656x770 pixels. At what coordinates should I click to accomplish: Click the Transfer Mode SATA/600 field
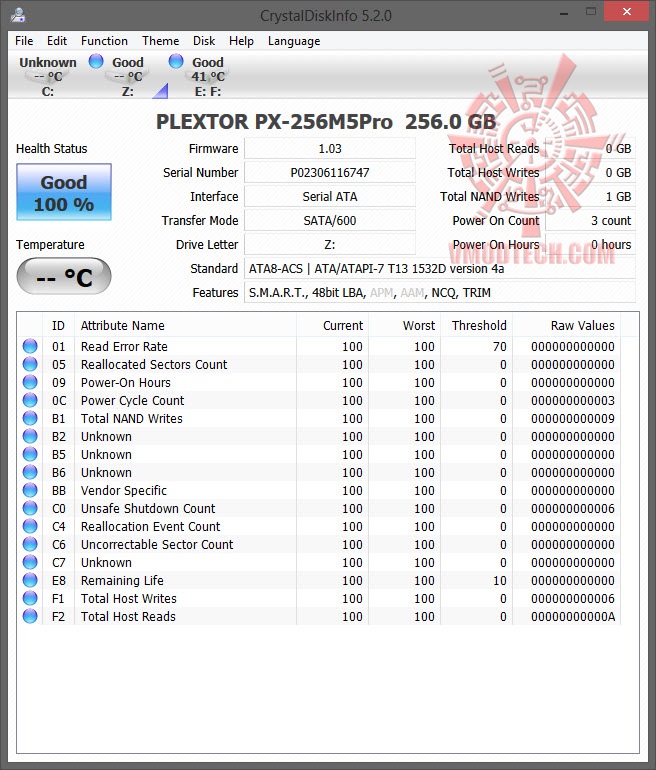[329, 220]
